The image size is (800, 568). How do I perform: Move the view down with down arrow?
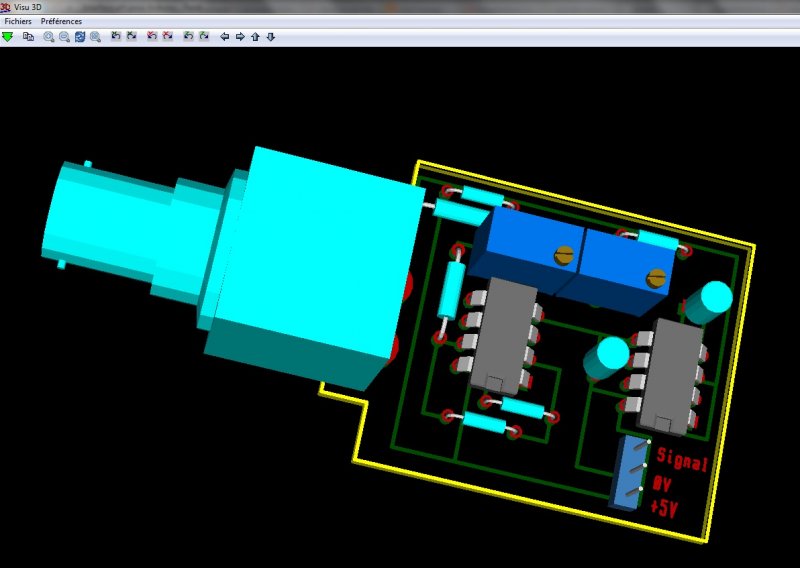coord(271,37)
